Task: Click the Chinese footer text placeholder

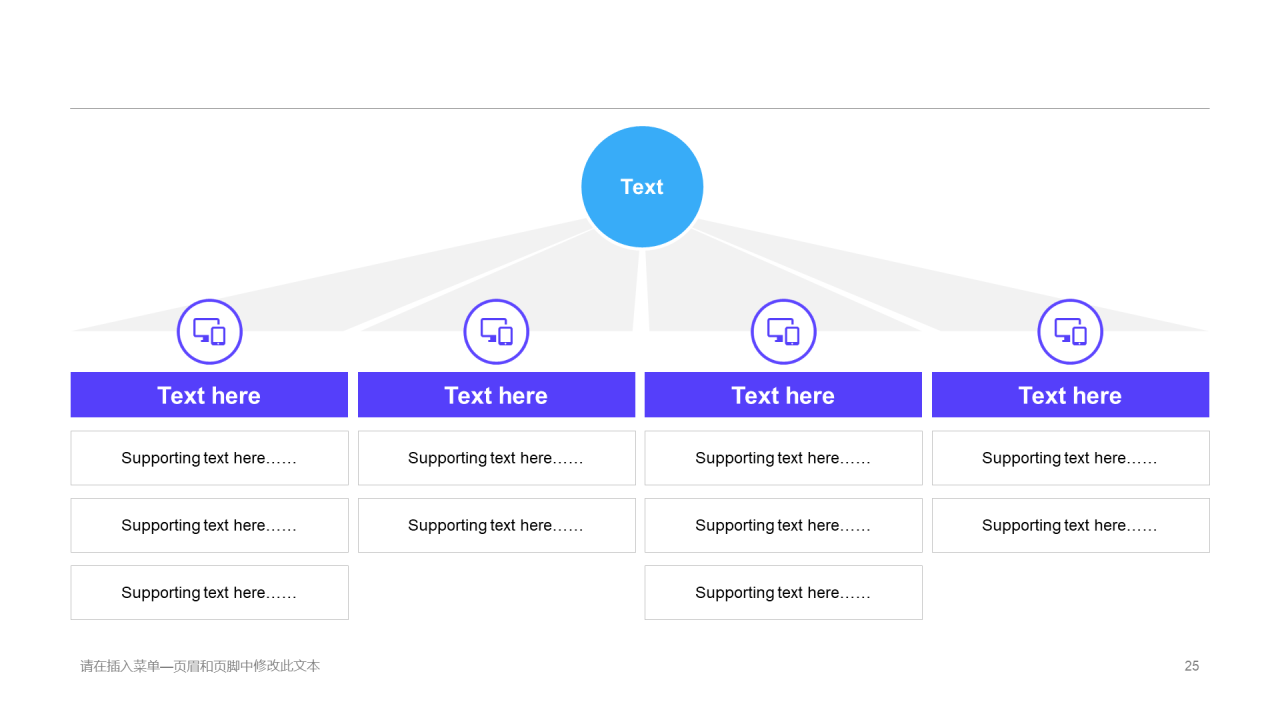Action: 200,666
